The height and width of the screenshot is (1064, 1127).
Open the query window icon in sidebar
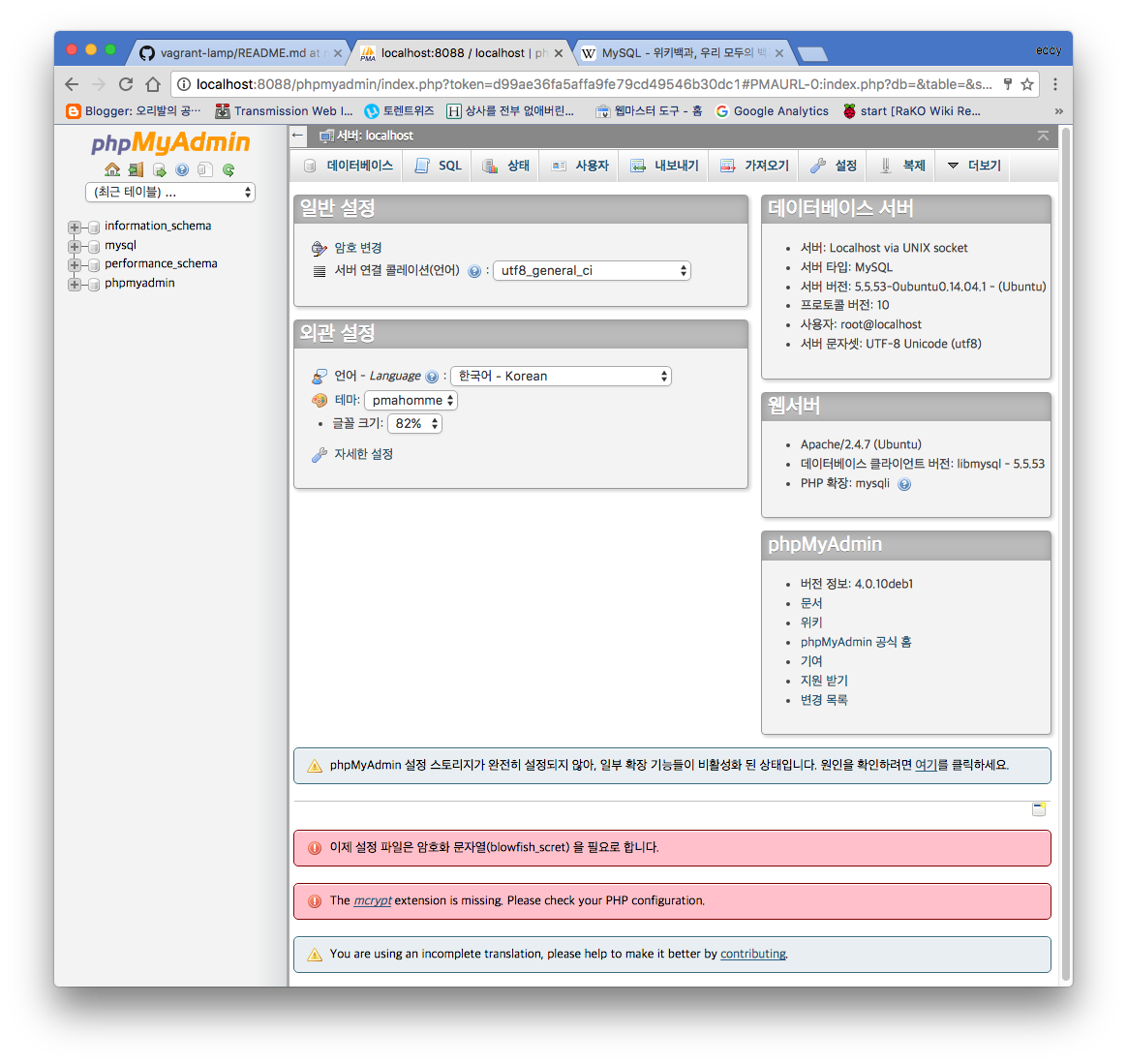pyautogui.click(x=159, y=169)
